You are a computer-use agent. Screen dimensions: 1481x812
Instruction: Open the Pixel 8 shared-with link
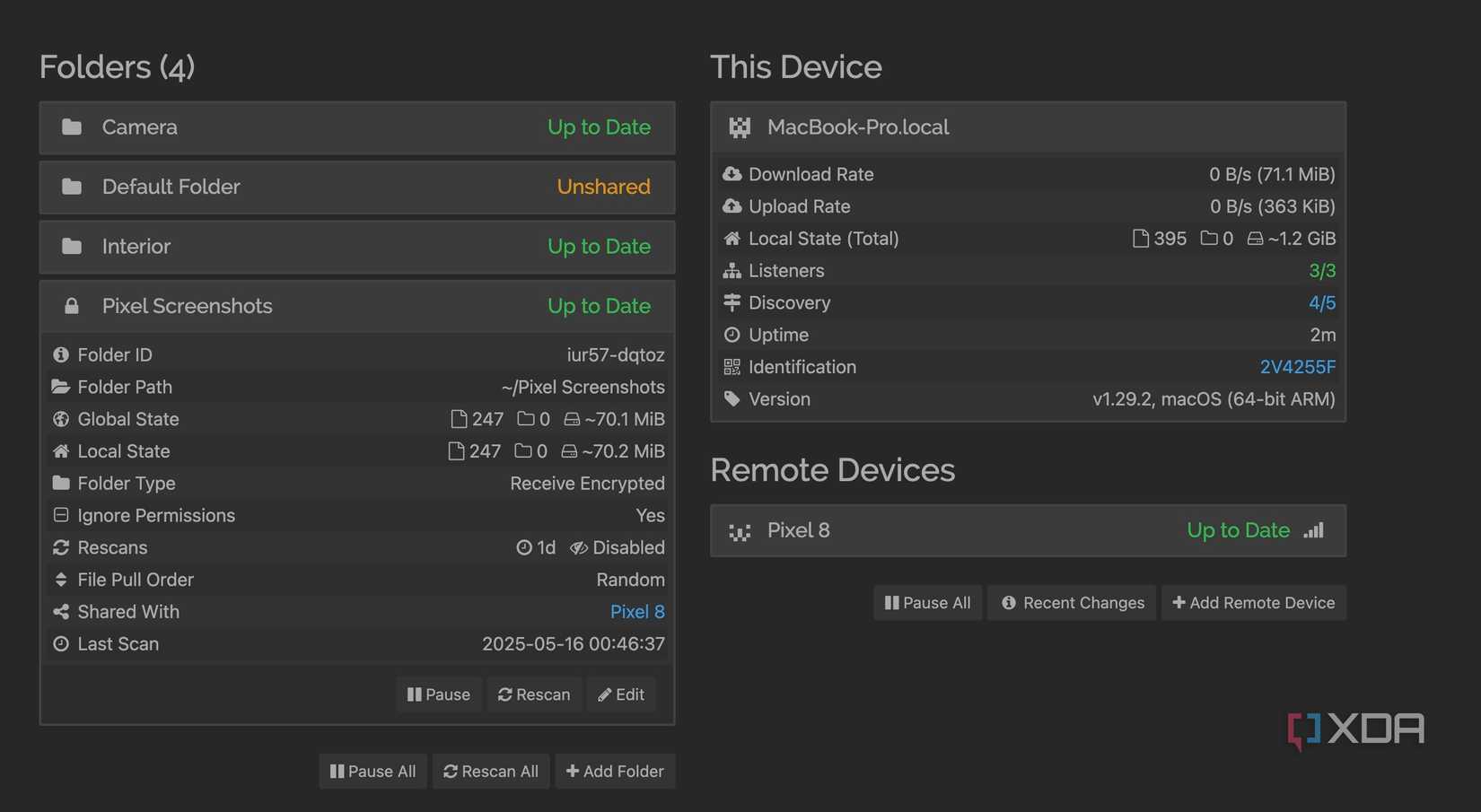(637, 612)
